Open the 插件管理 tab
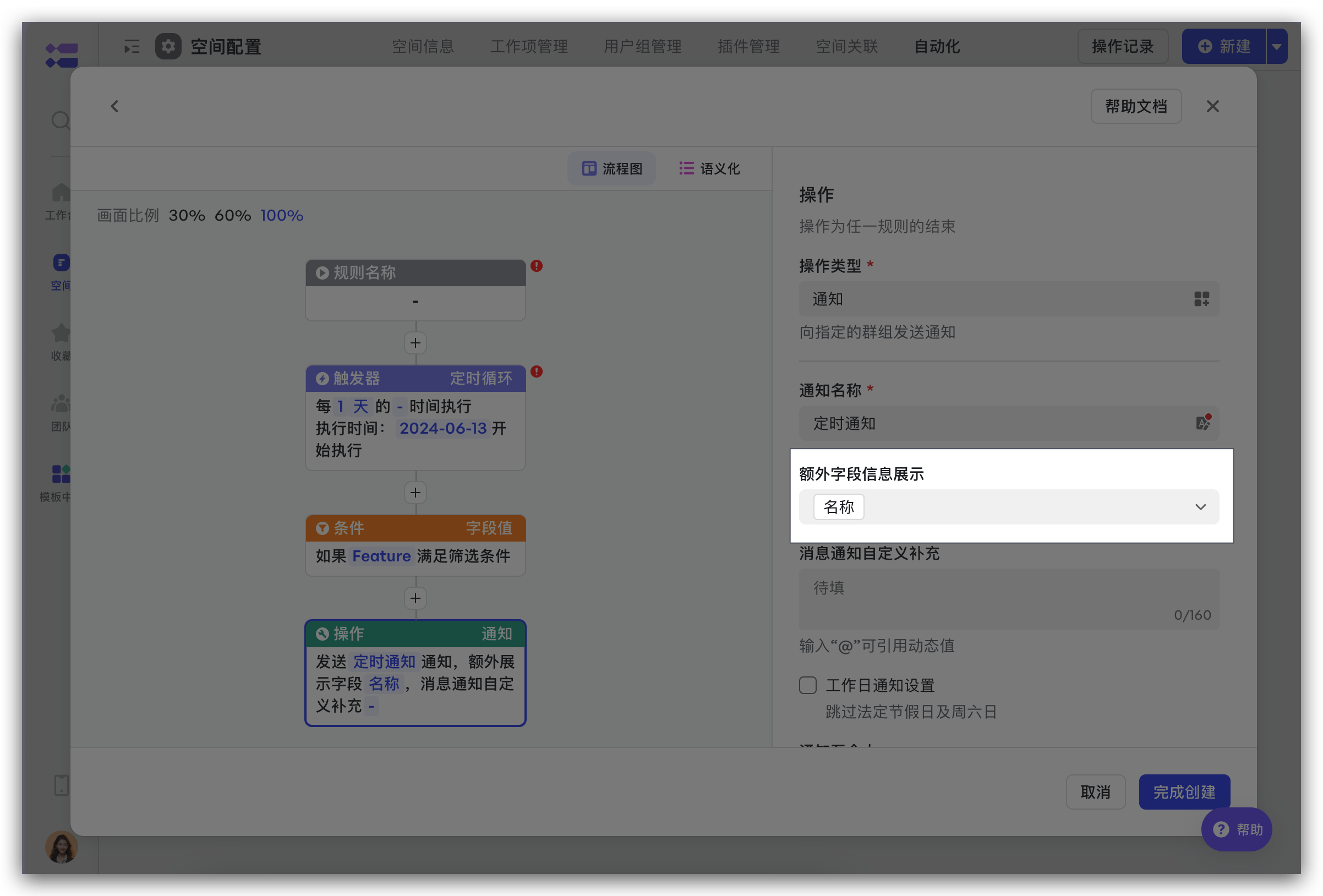 [x=748, y=46]
